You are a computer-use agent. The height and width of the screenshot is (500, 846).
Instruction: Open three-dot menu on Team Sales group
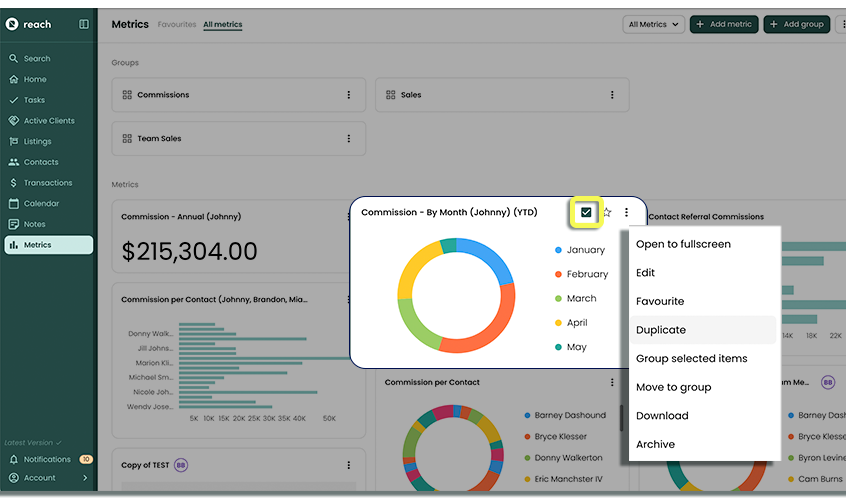pos(348,139)
